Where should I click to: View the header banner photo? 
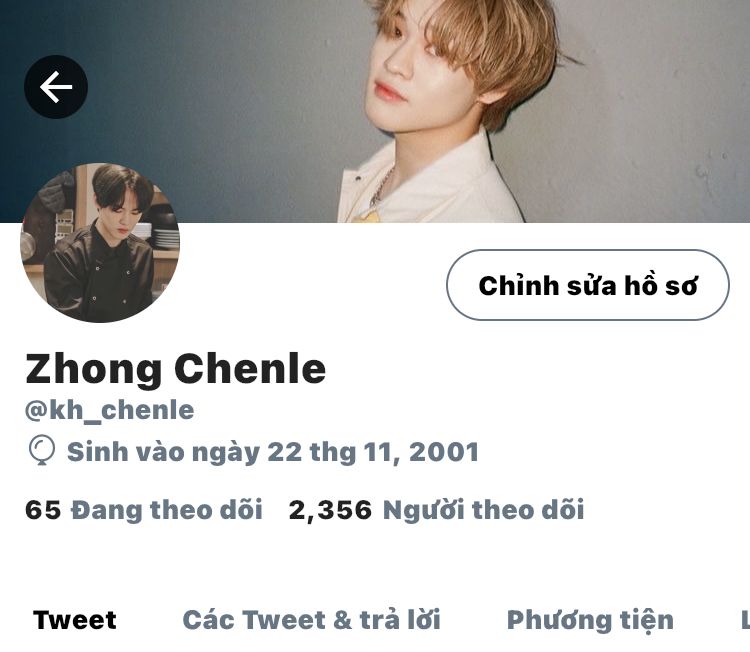pyautogui.click(x=375, y=111)
